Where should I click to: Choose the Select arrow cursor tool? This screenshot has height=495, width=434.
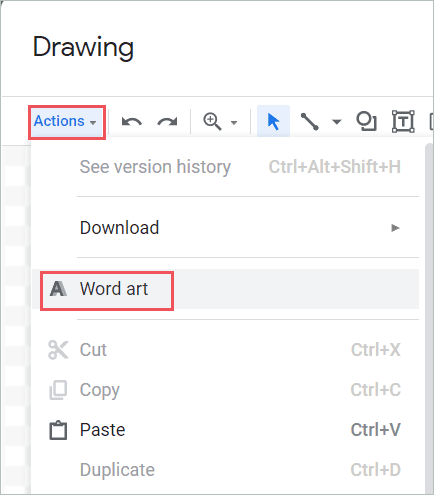point(273,121)
